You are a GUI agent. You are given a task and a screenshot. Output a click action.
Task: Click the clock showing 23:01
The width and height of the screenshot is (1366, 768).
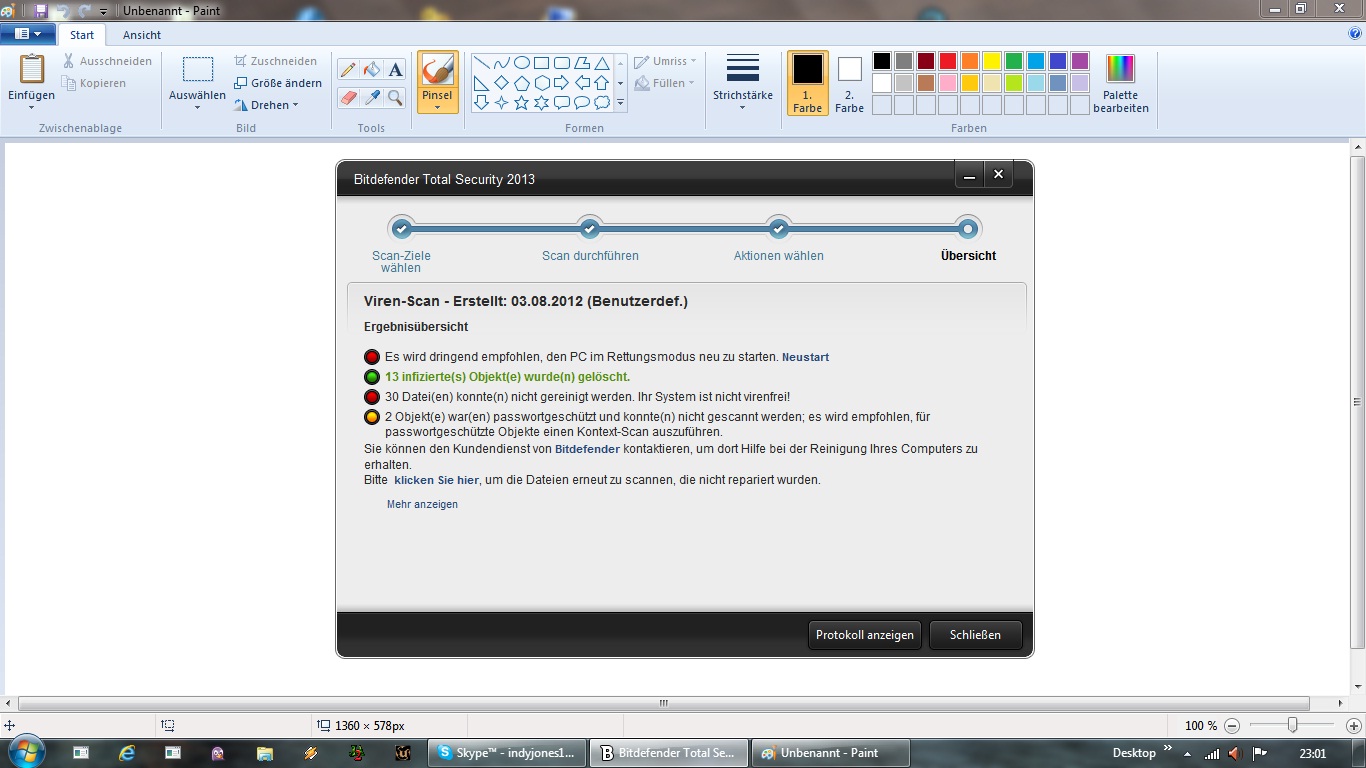click(1312, 753)
